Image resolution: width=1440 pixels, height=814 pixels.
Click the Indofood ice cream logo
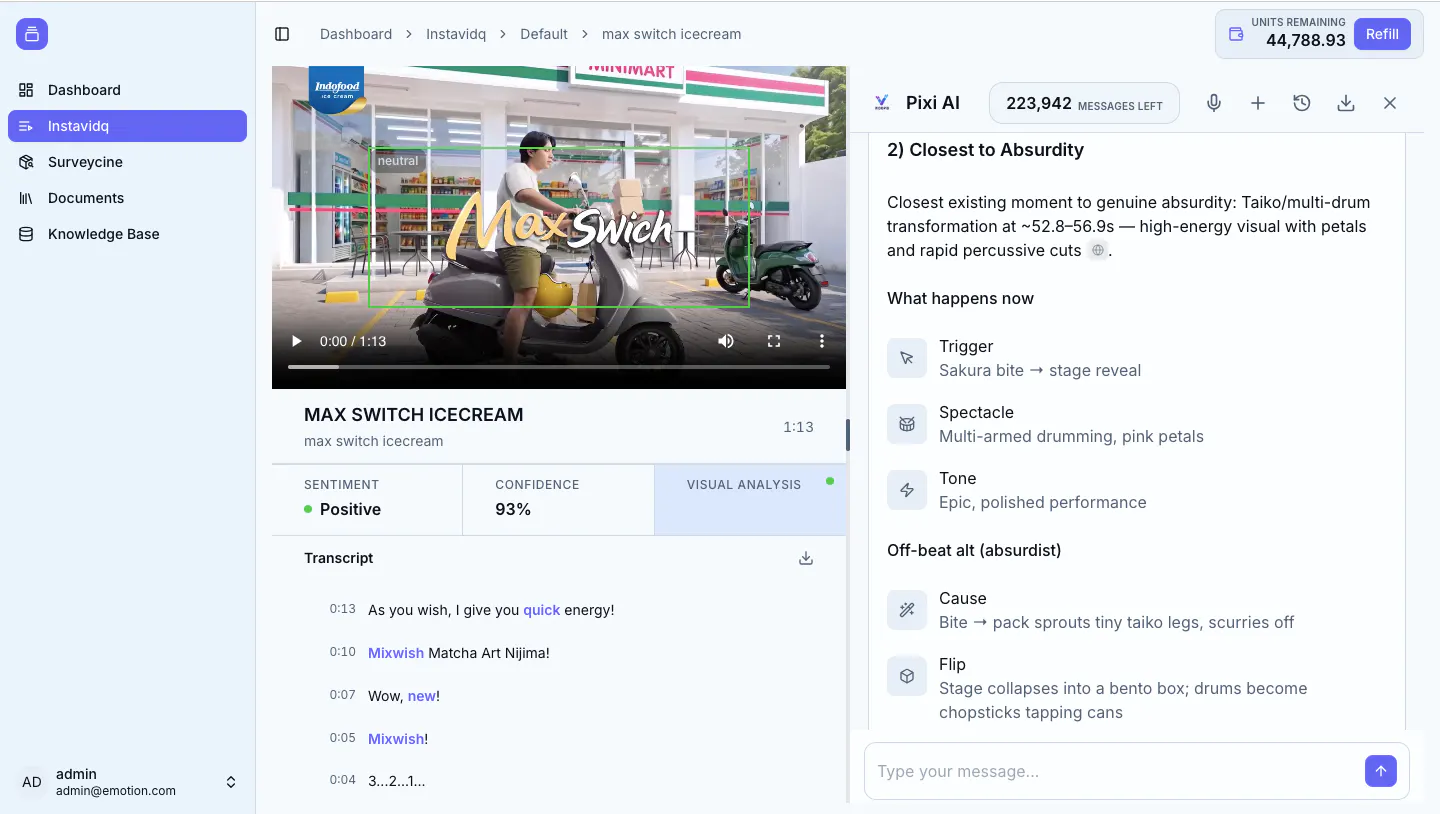tap(336, 90)
